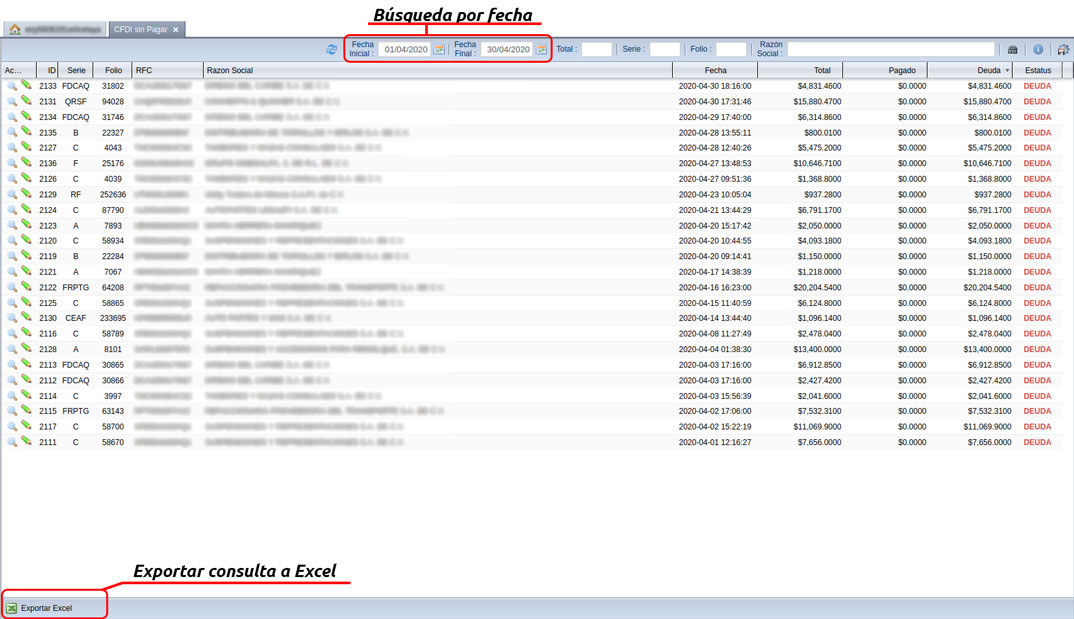
Task: Click the binoculars search icon
Action: 1012,49
